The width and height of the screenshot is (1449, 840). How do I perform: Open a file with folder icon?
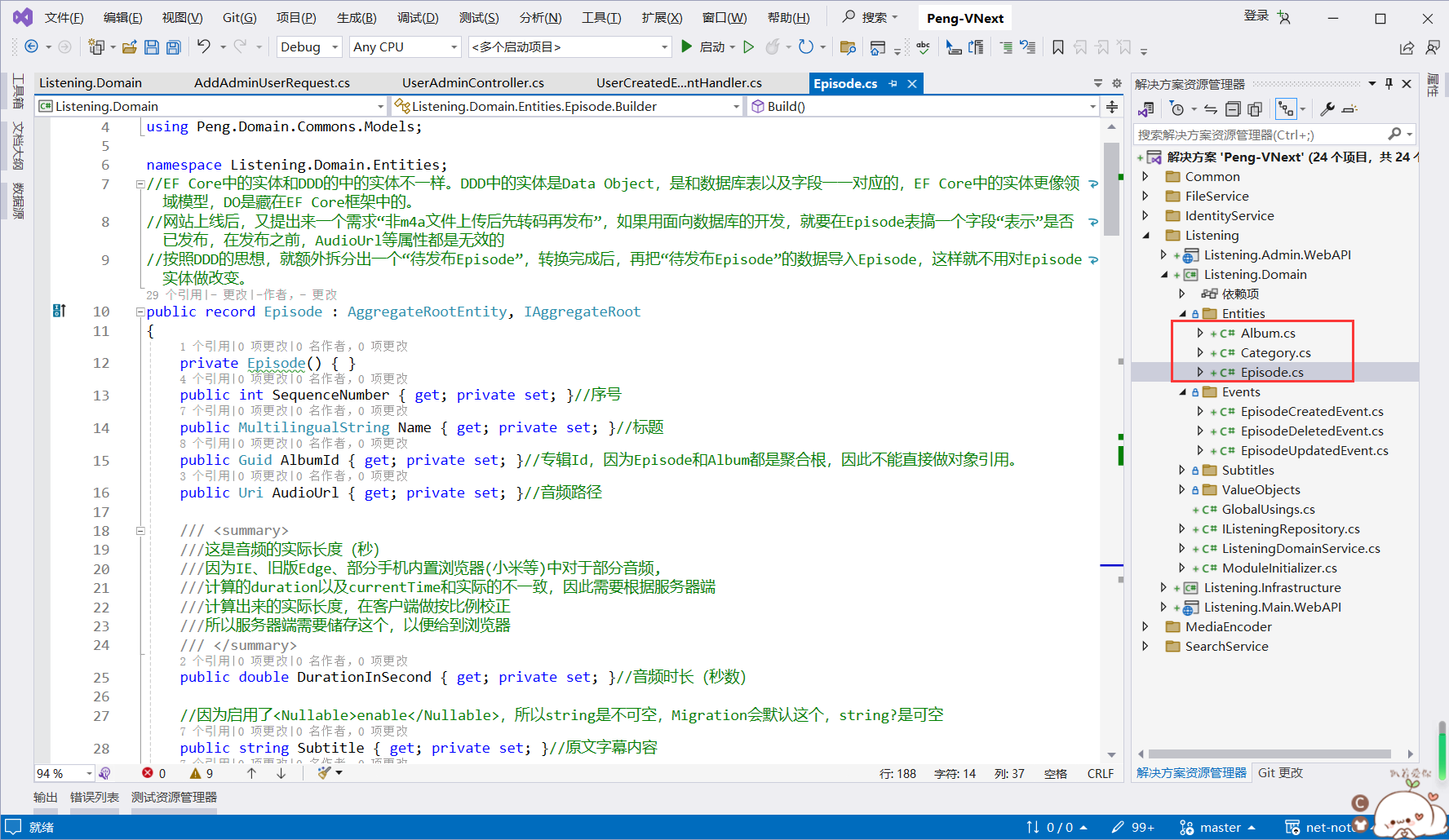tap(129, 47)
